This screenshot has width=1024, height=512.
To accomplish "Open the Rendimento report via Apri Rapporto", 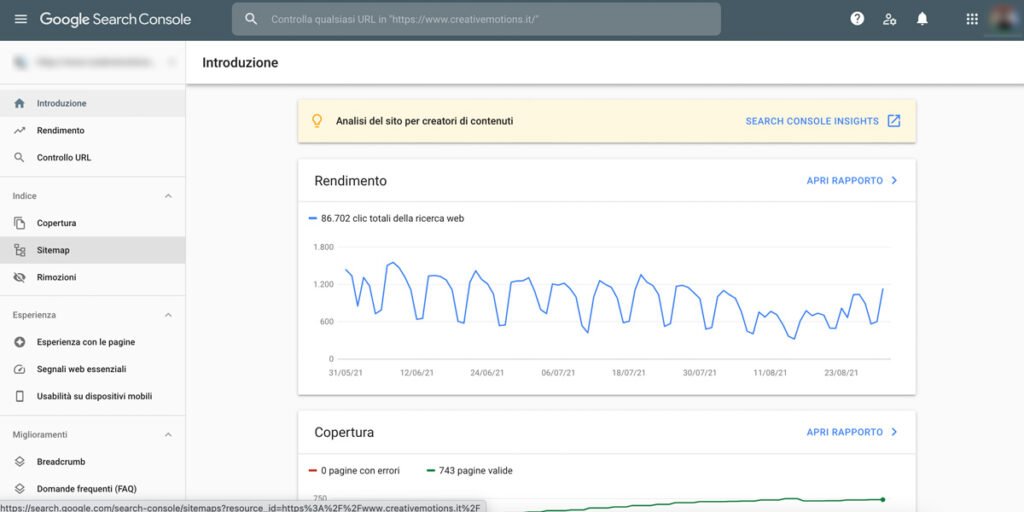I will click(x=852, y=180).
